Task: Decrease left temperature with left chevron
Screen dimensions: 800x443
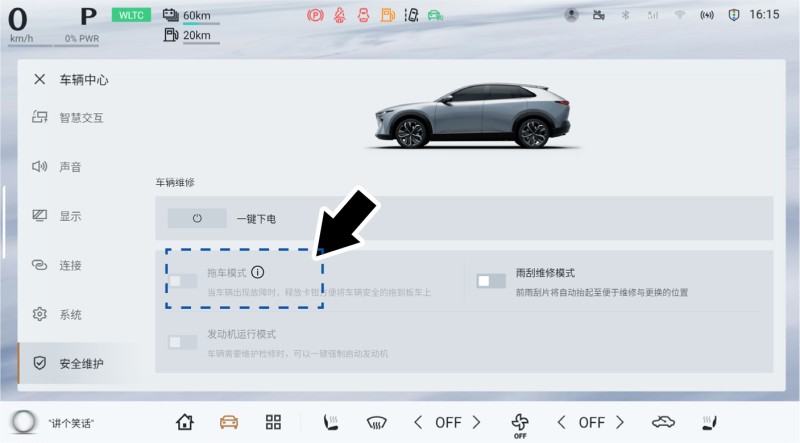Action: coord(418,422)
